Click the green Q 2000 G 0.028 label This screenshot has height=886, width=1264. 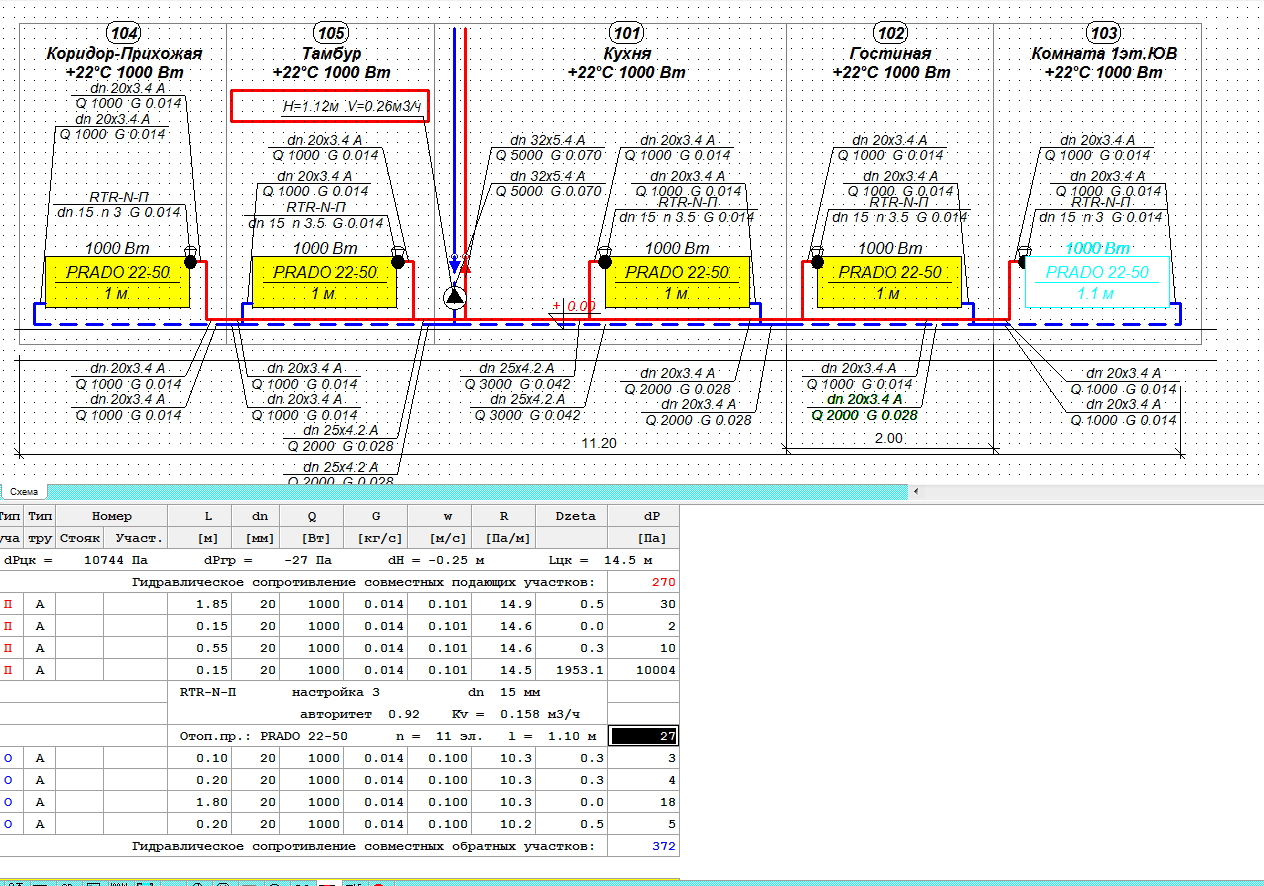click(x=864, y=415)
